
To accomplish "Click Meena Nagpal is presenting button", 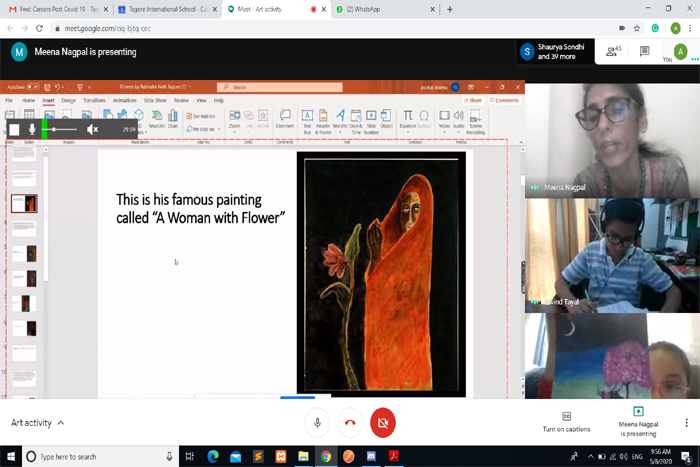I will pyautogui.click(x=638, y=422).
